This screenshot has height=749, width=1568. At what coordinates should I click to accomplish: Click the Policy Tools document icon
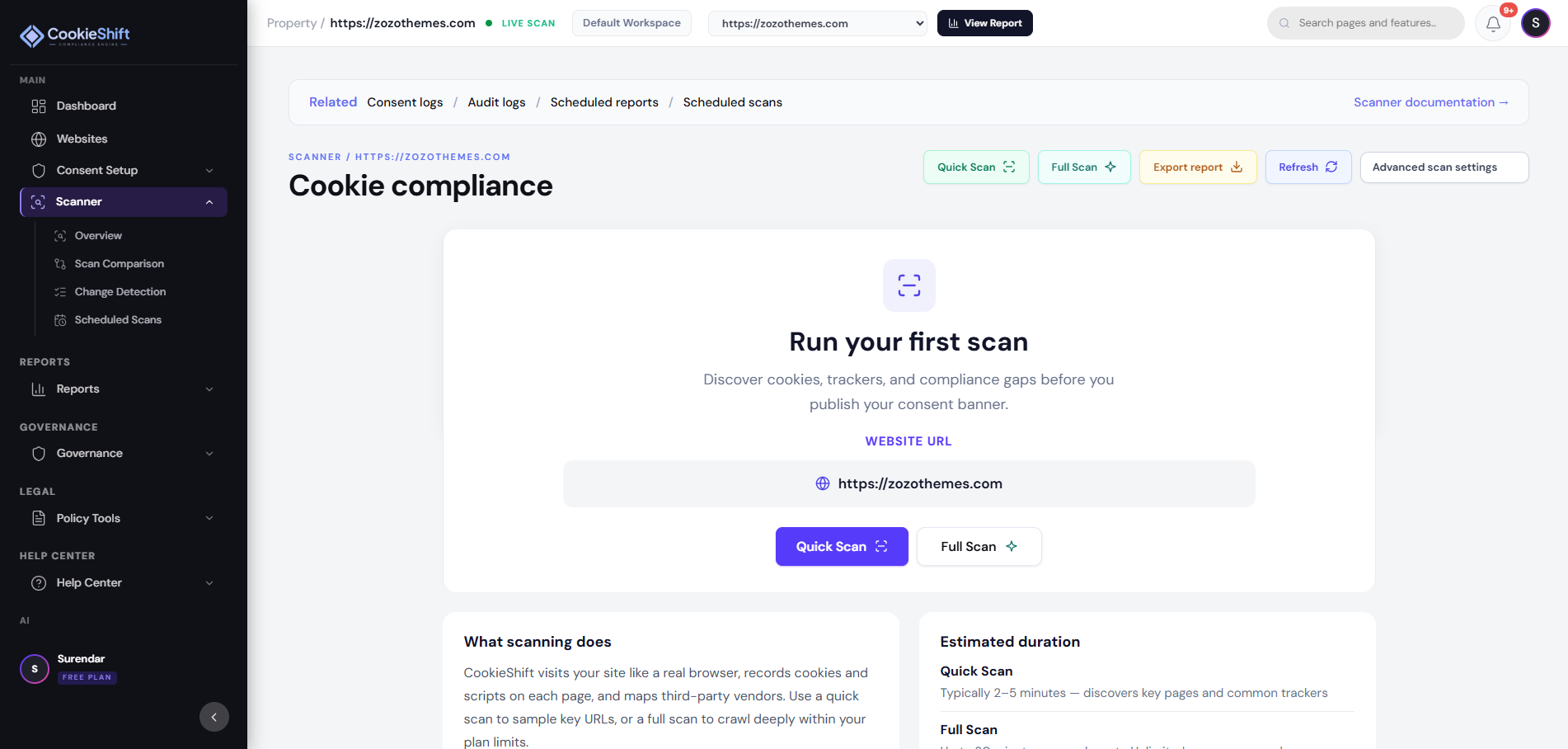point(39,518)
